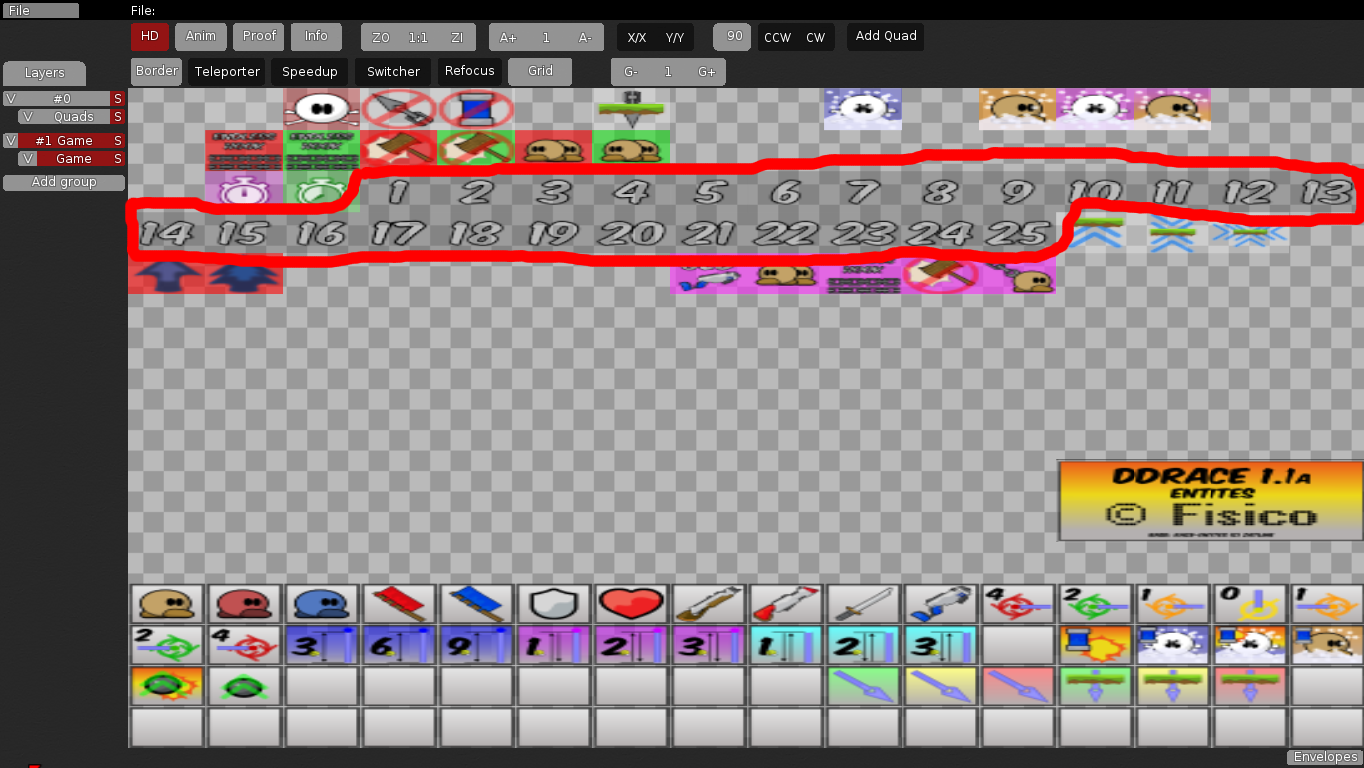Image resolution: width=1364 pixels, height=768 pixels.
Task: Open the Speedup layer tool
Action: [x=310, y=72]
